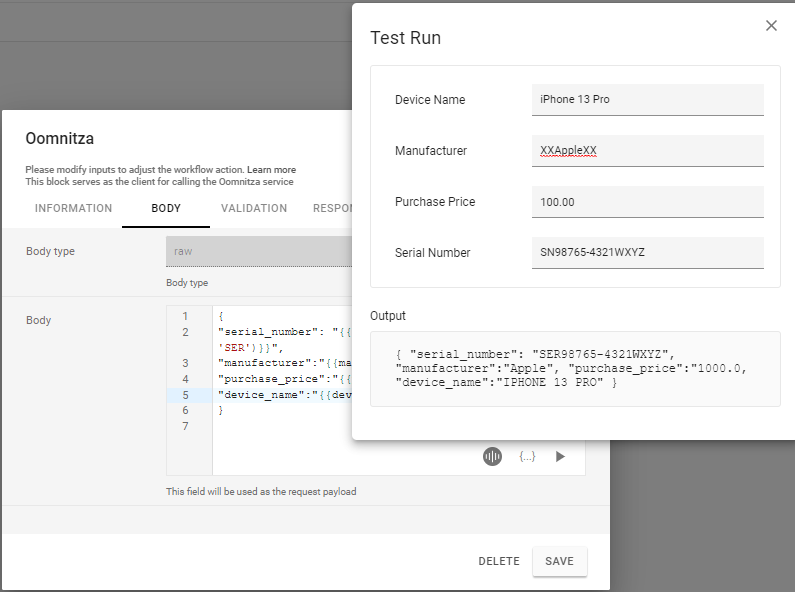Close the Test Run dialog
Image resolution: width=795 pixels, height=592 pixels.
(x=771, y=26)
